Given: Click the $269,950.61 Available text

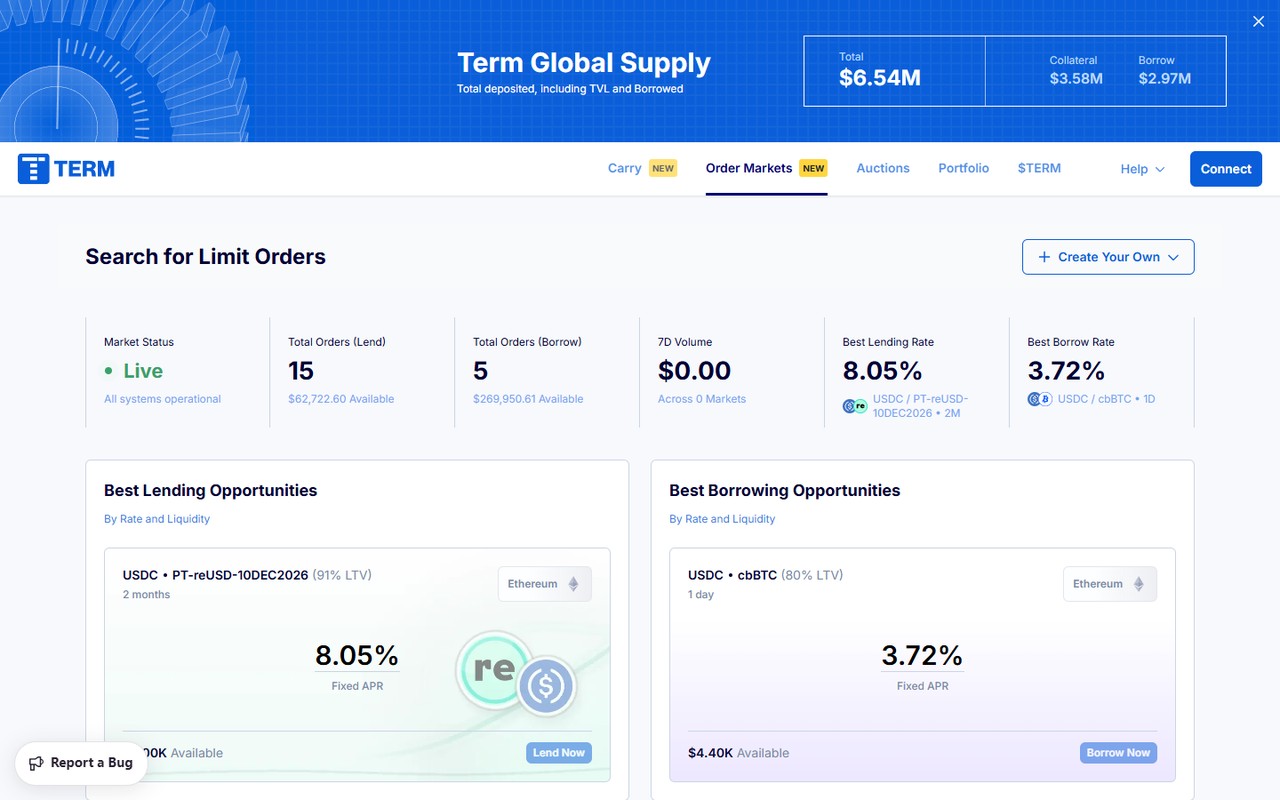Looking at the screenshot, I should click(528, 399).
